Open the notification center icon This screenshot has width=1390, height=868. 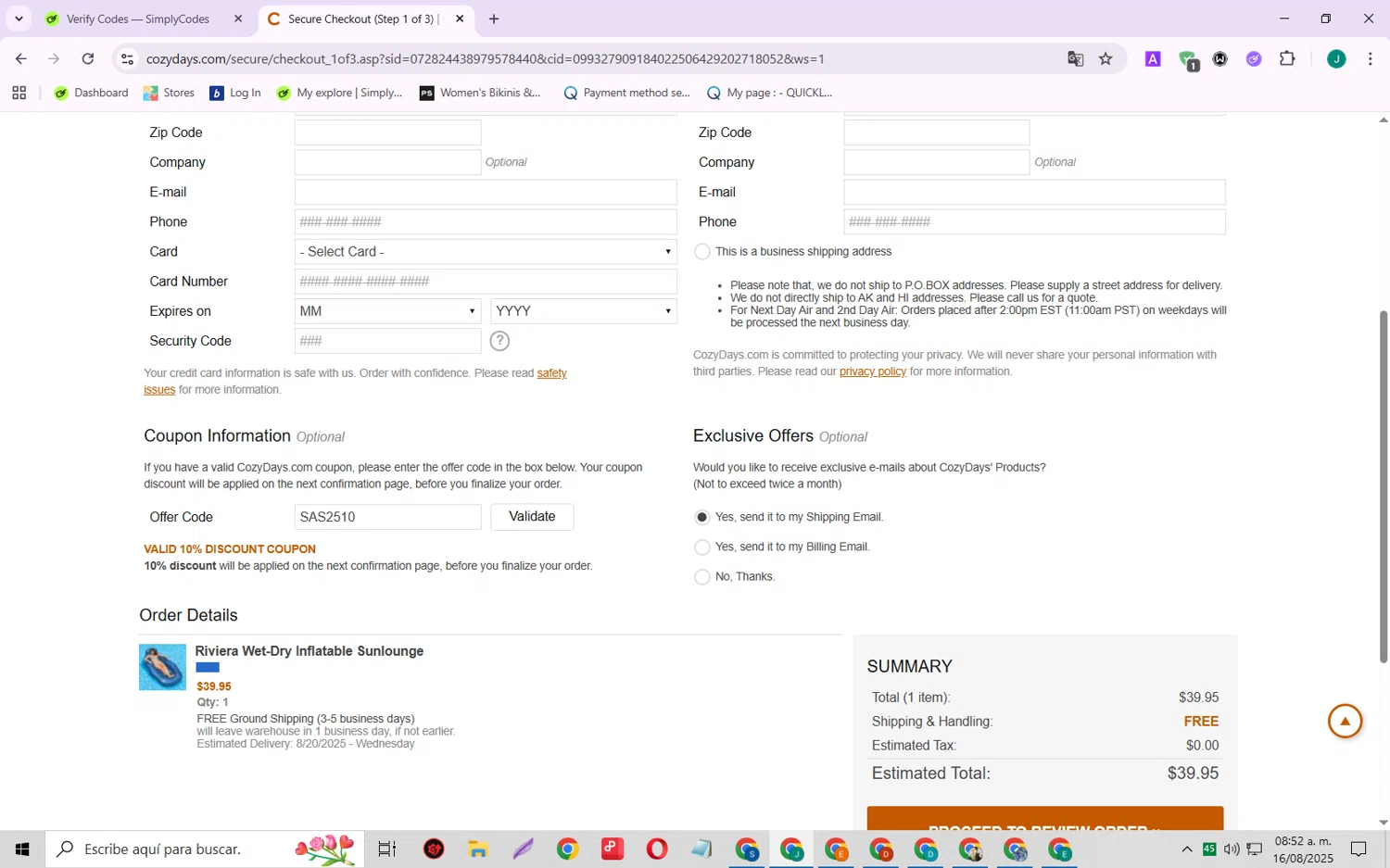coord(1358,849)
